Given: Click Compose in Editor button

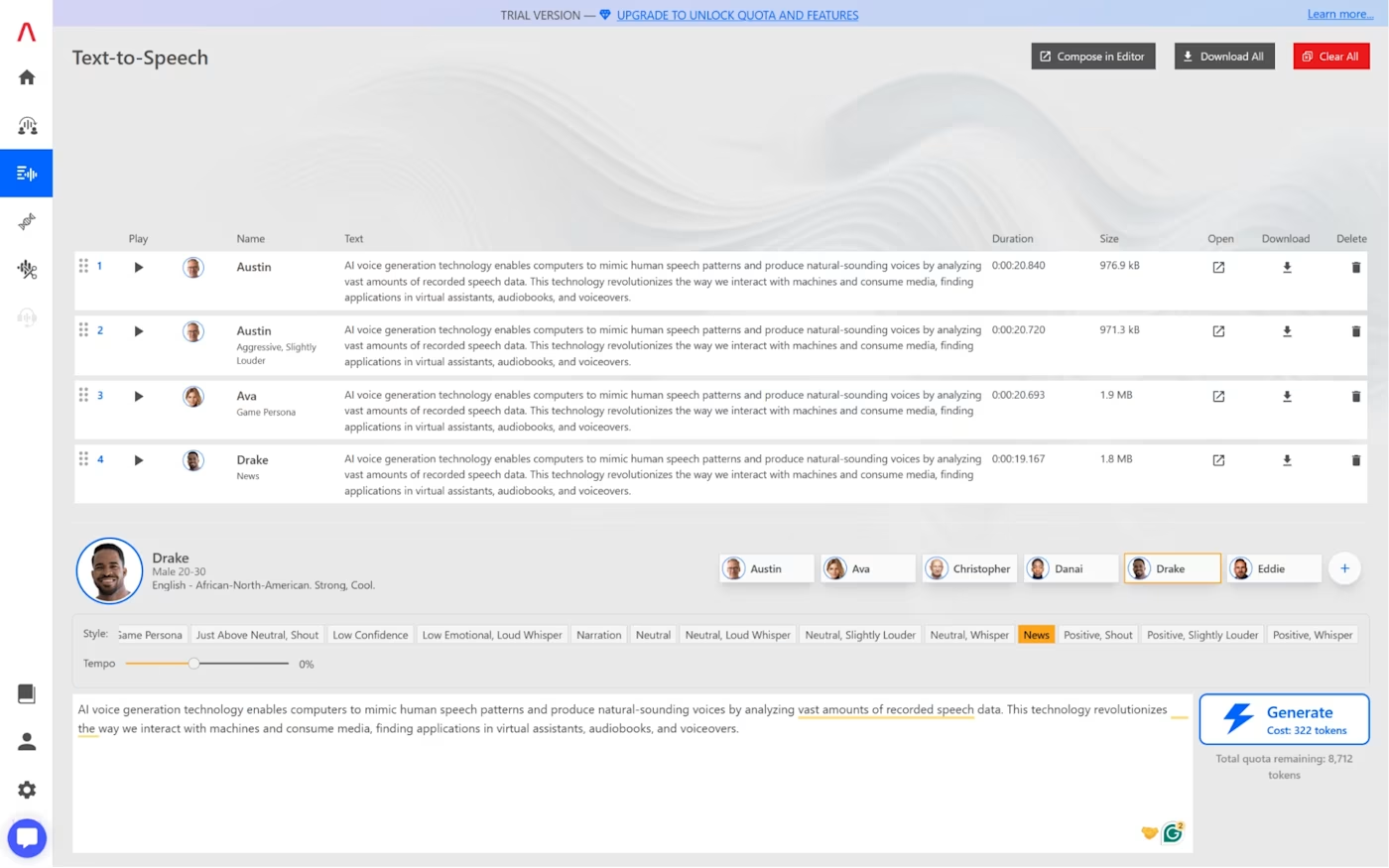Looking at the screenshot, I should [x=1093, y=57].
